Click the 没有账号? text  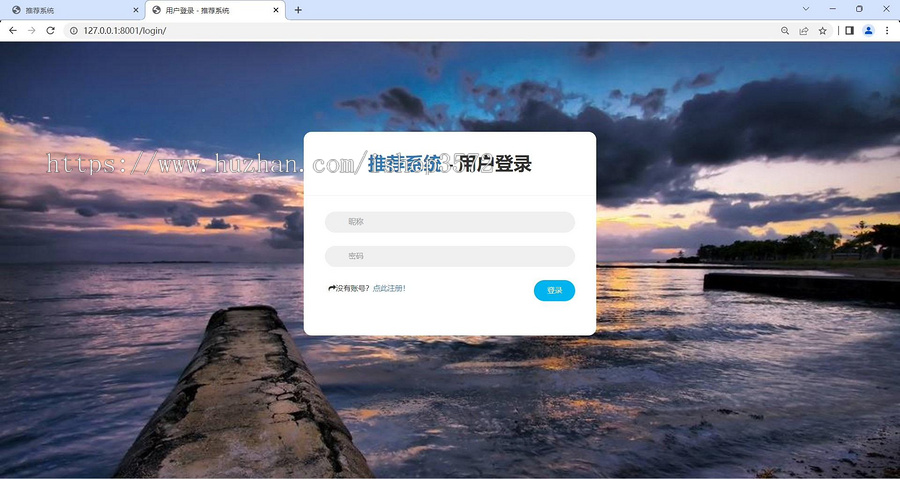coord(352,289)
